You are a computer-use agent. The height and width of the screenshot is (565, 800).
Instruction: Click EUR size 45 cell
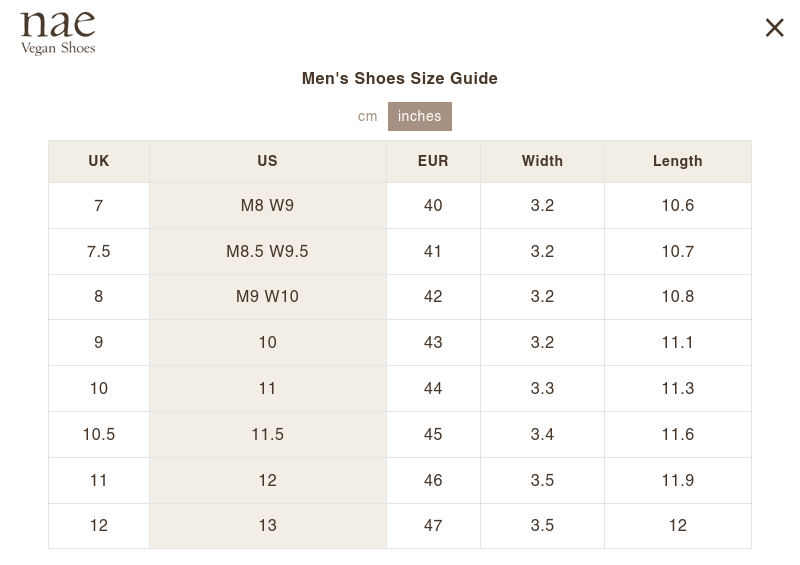pyautogui.click(x=433, y=434)
